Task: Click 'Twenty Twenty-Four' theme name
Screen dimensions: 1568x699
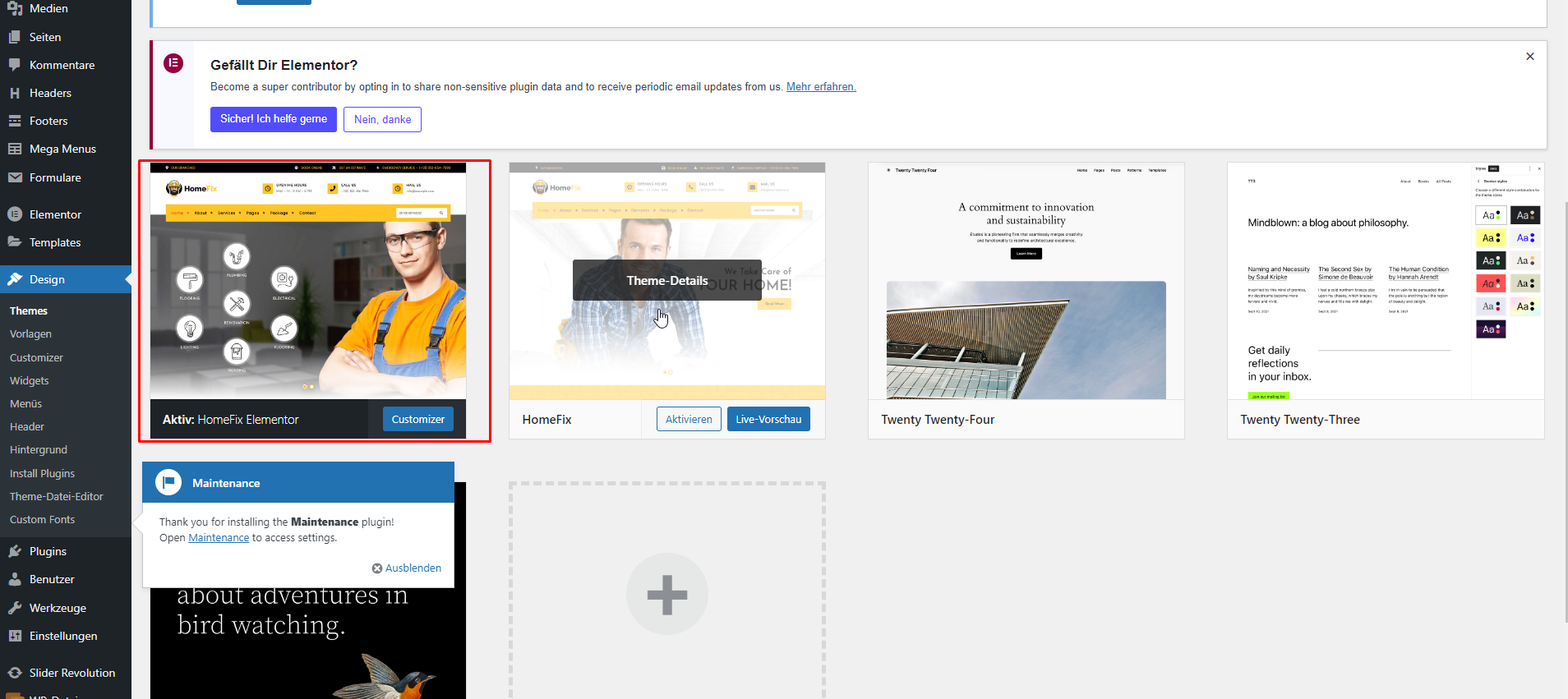Action: pos(938,419)
